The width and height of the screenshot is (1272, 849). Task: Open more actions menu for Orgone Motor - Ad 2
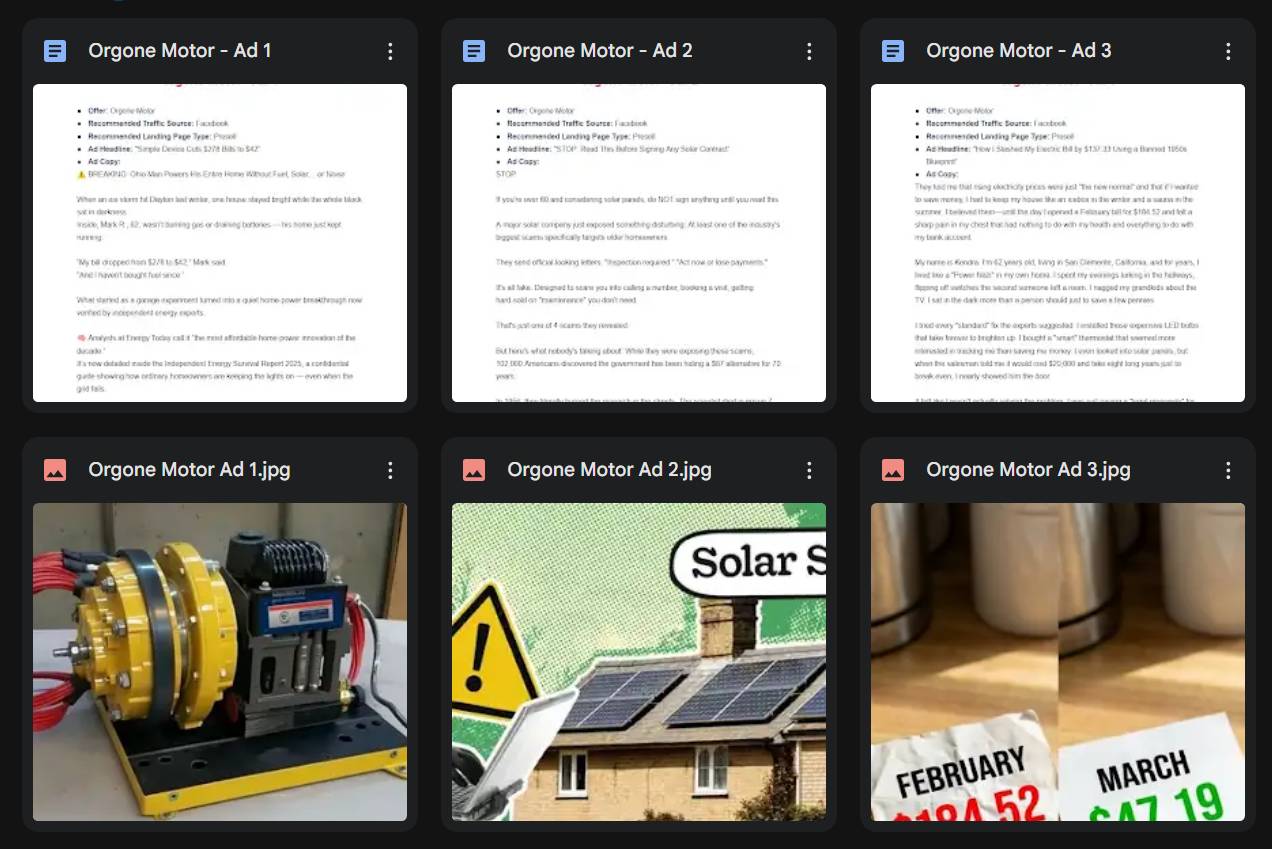pyautogui.click(x=809, y=51)
